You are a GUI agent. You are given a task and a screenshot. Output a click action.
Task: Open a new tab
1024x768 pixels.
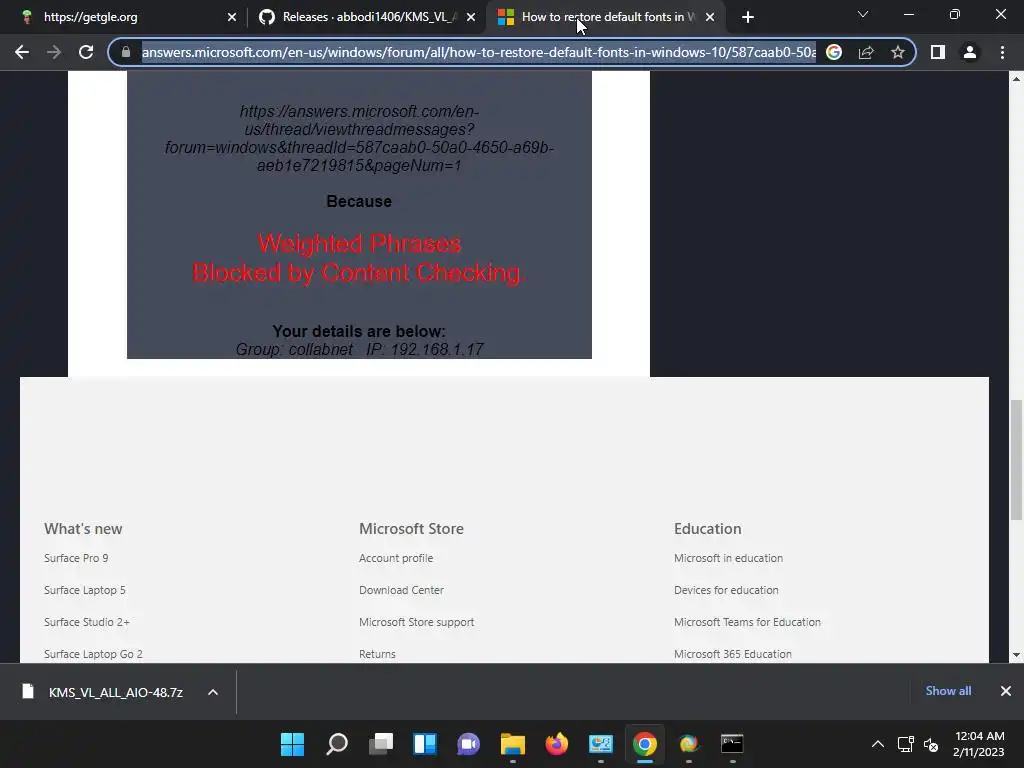748,17
